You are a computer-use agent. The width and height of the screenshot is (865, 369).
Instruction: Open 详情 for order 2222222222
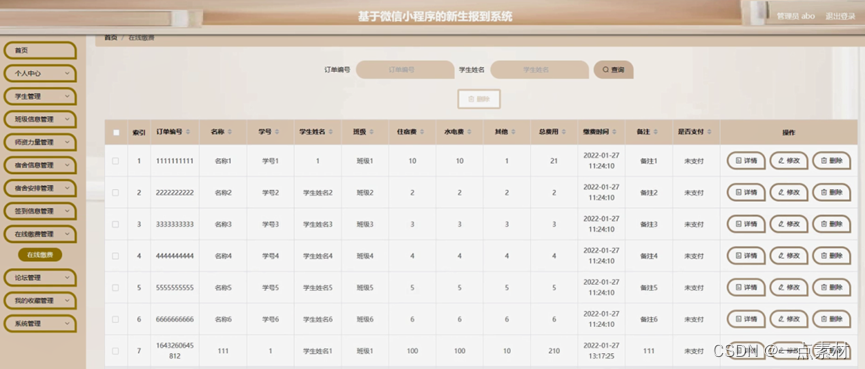click(x=746, y=192)
